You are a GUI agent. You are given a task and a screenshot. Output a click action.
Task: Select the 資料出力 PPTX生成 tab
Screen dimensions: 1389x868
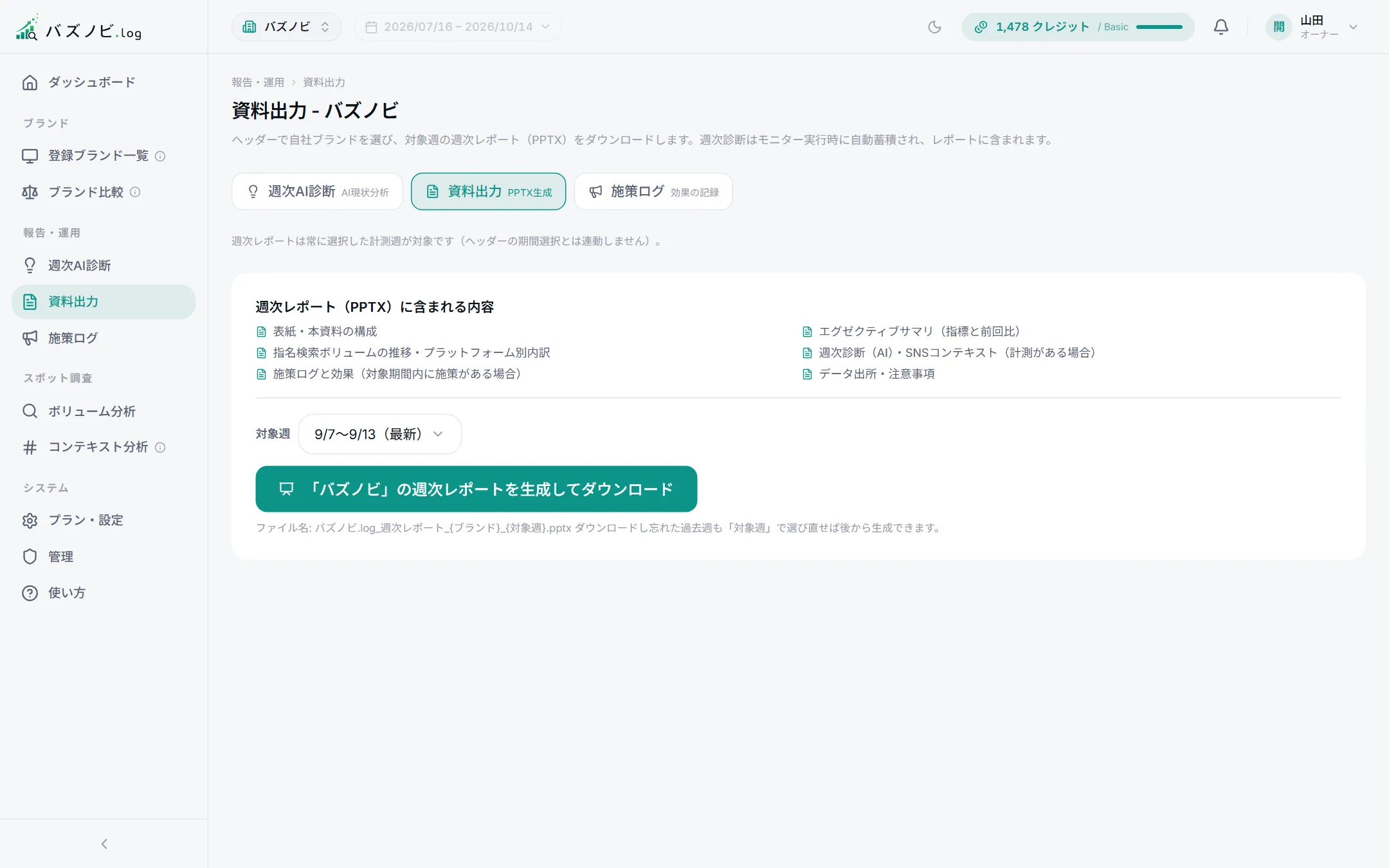pyautogui.click(x=489, y=192)
